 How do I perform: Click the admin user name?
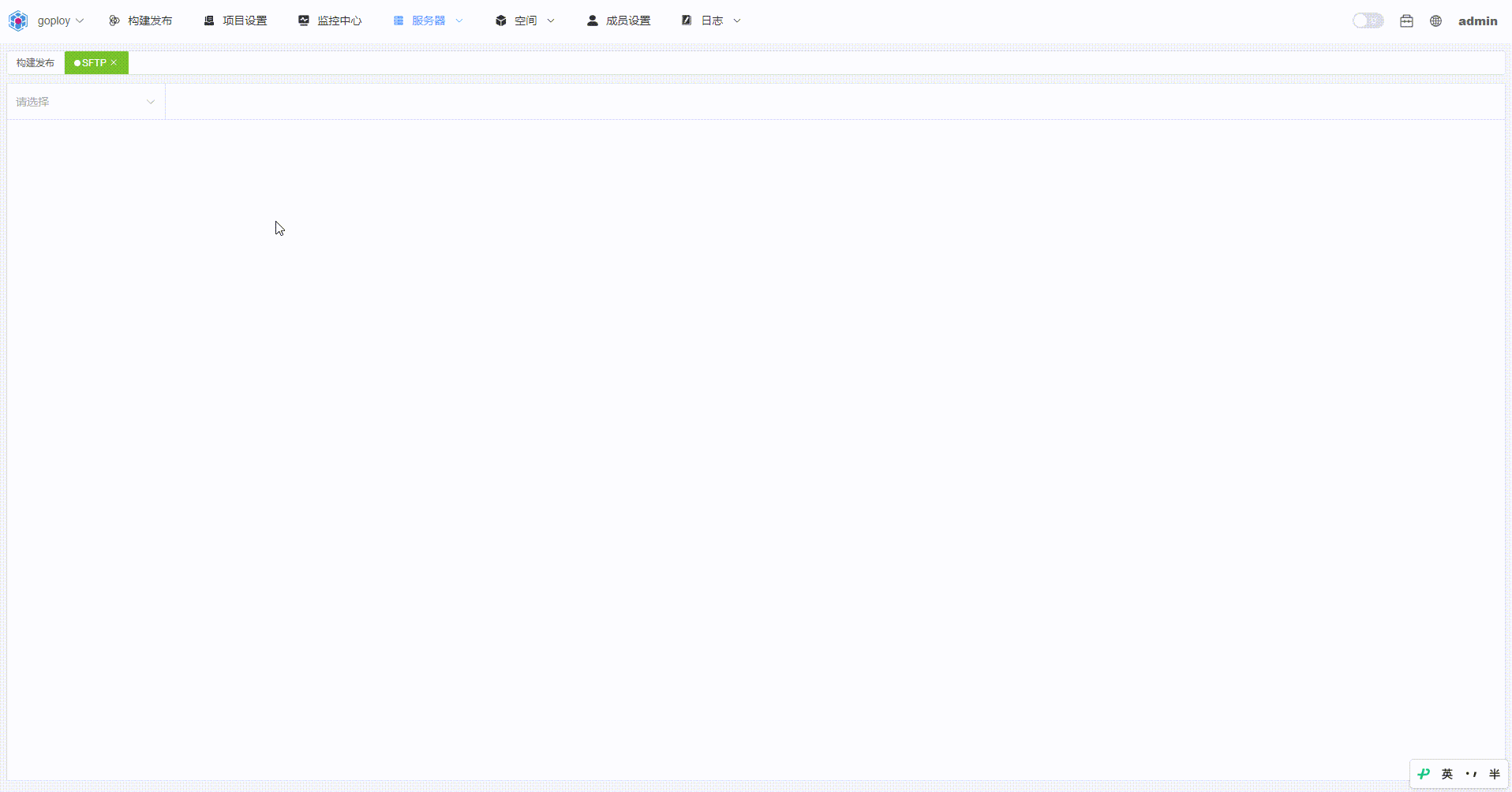pos(1477,21)
